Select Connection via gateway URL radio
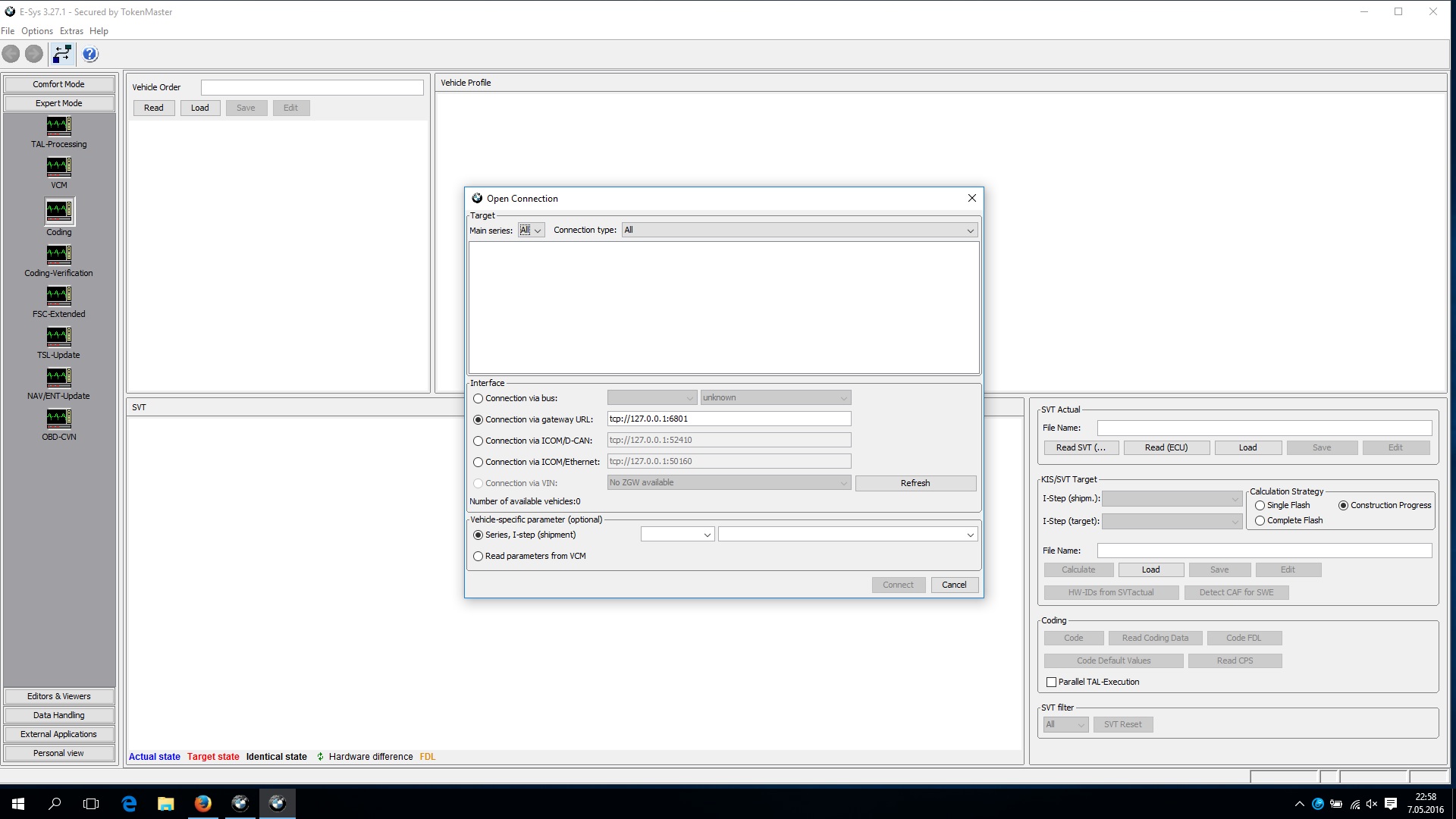The width and height of the screenshot is (1456, 819). pyautogui.click(x=478, y=419)
